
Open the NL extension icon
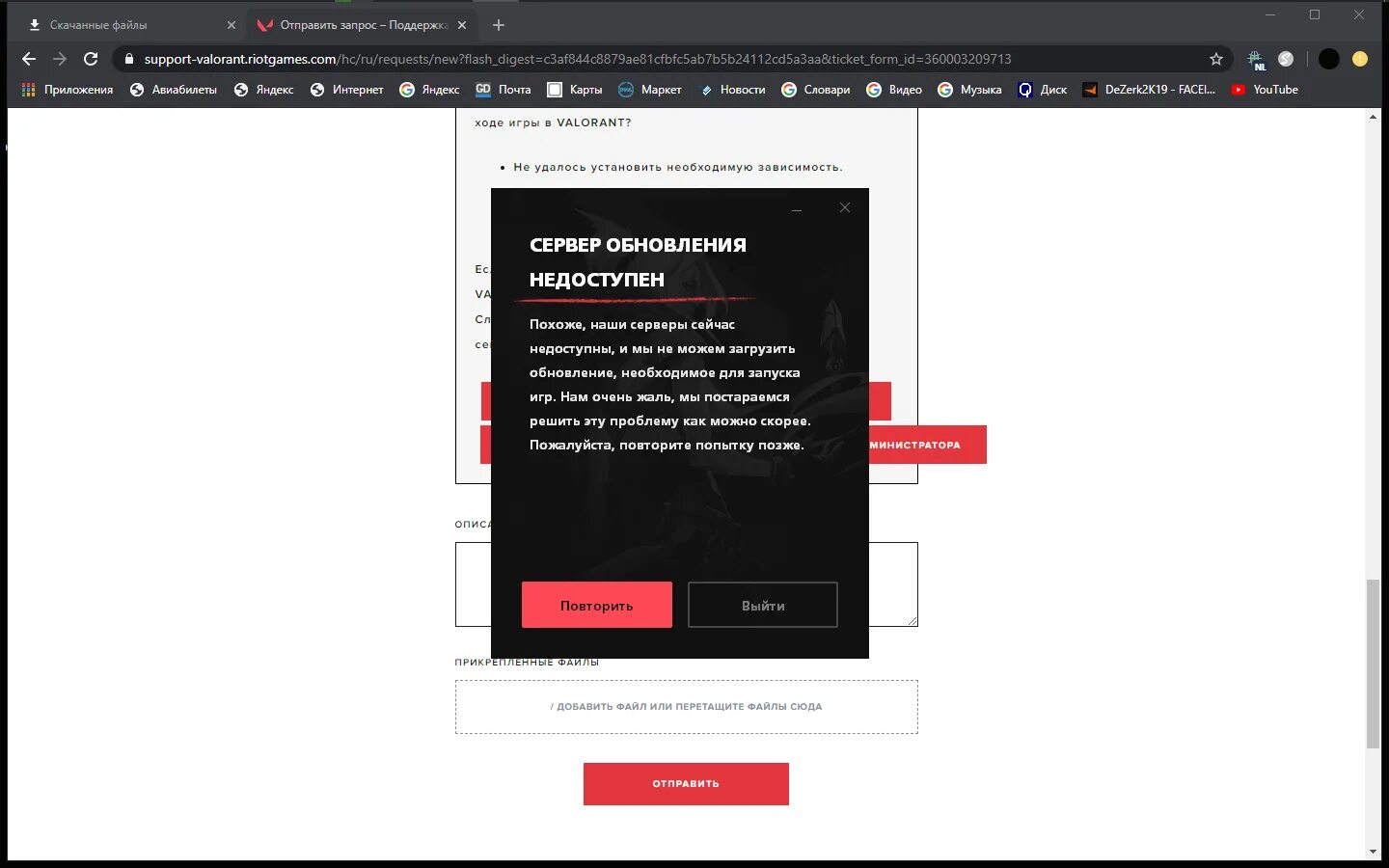tap(1255, 60)
